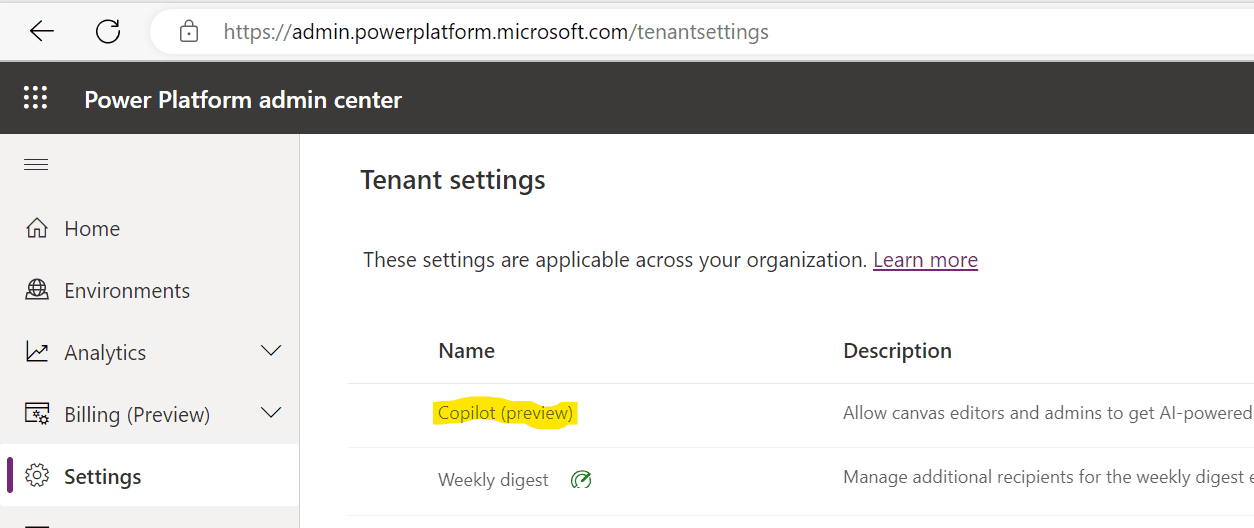Expand the Billing (Preview) chevron
Image resolution: width=1254 pixels, height=528 pixels.
pos(271,413)
